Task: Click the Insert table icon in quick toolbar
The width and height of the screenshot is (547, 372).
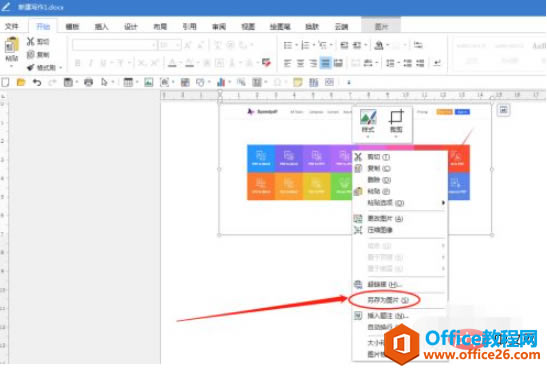Action: (128, 82)
